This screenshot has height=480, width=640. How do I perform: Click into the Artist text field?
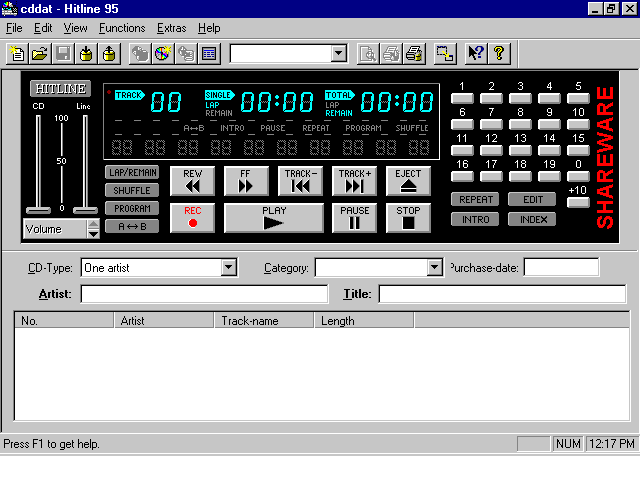point(204,295)
